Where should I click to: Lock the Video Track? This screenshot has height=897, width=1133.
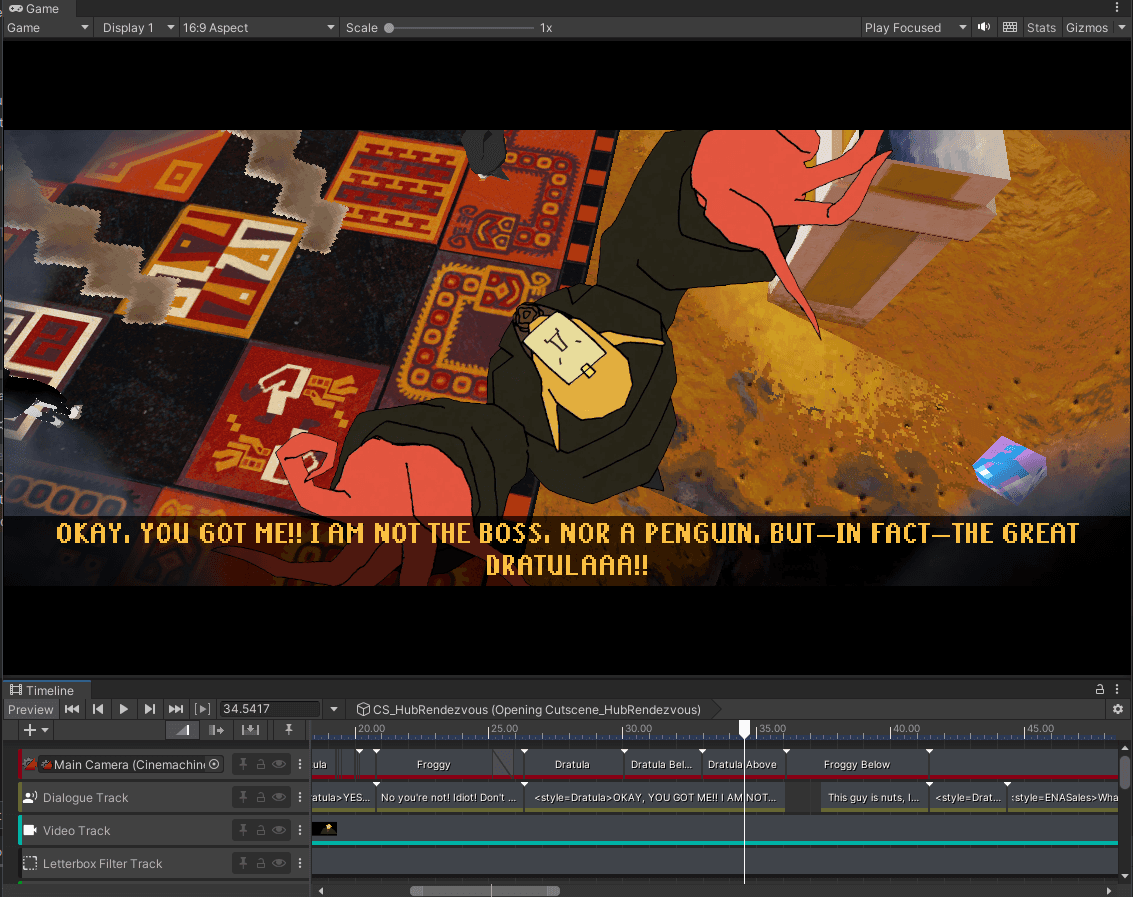261,831
